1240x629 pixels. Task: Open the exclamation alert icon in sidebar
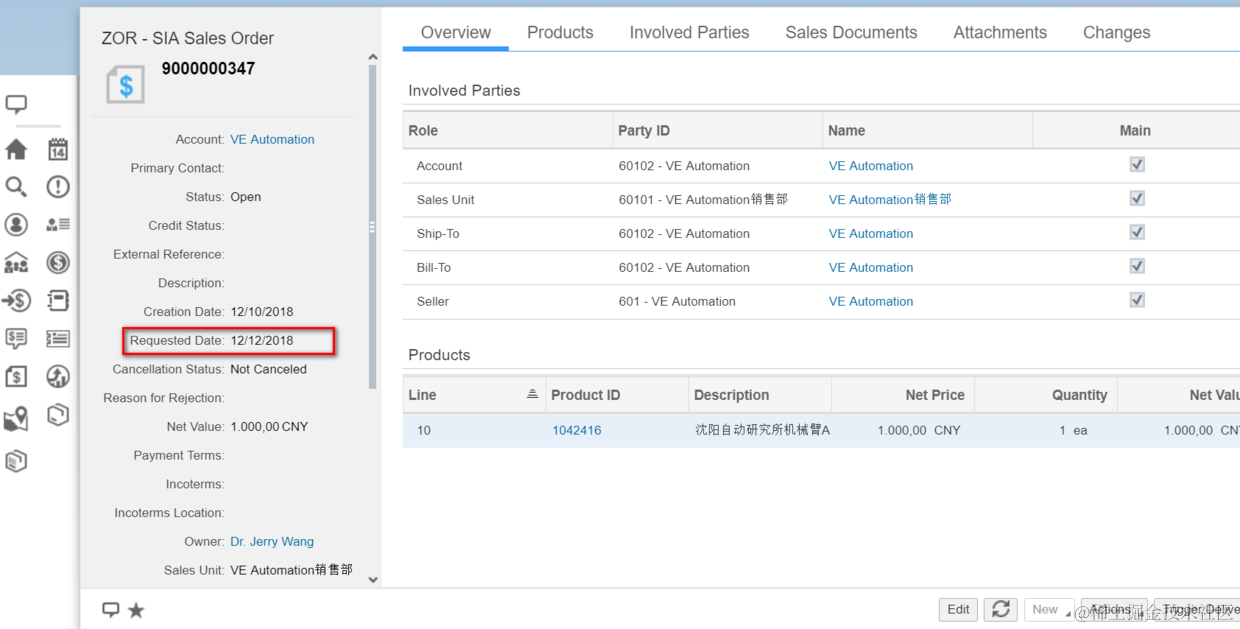click(x=58, y=187)
